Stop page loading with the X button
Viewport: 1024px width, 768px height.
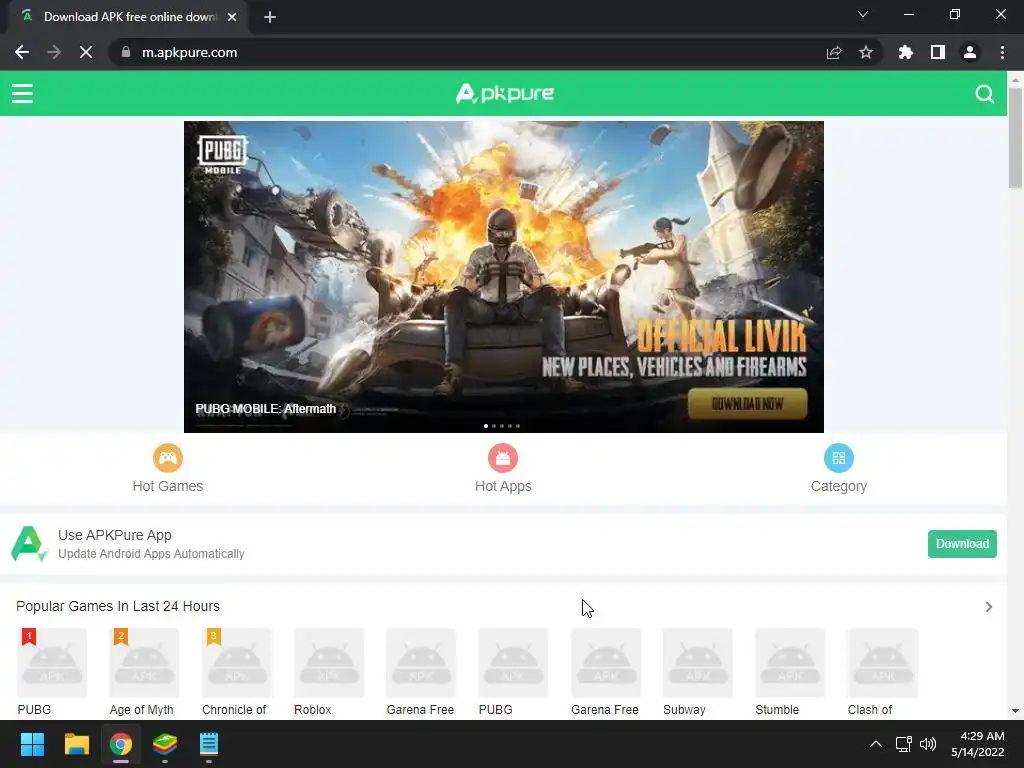[x=86, y=52]
